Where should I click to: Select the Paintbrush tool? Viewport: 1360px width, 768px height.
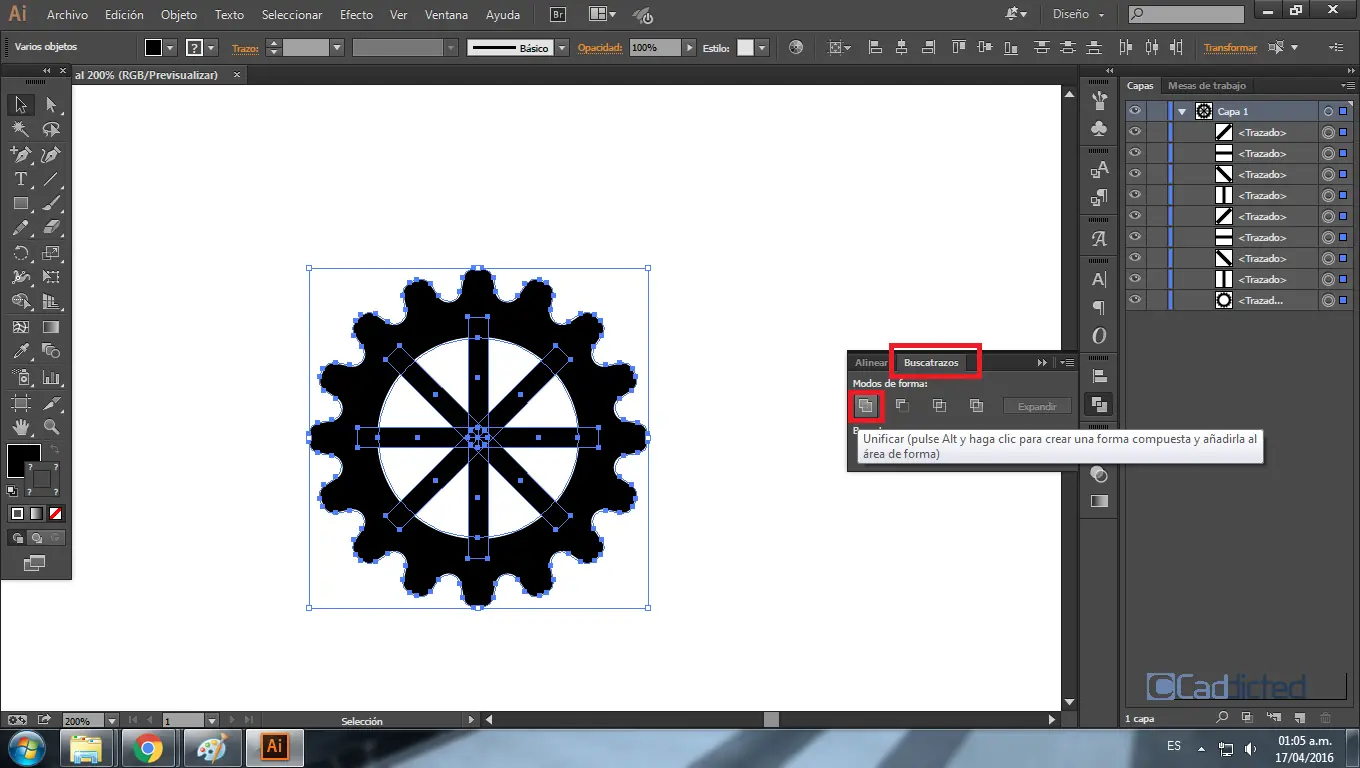coord(51,203)
